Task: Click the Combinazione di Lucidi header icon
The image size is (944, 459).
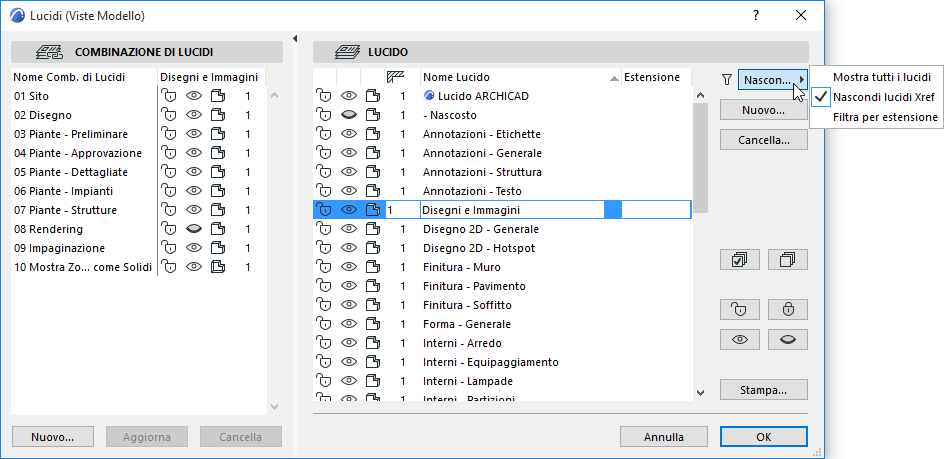Action: (x=49, y=52)
